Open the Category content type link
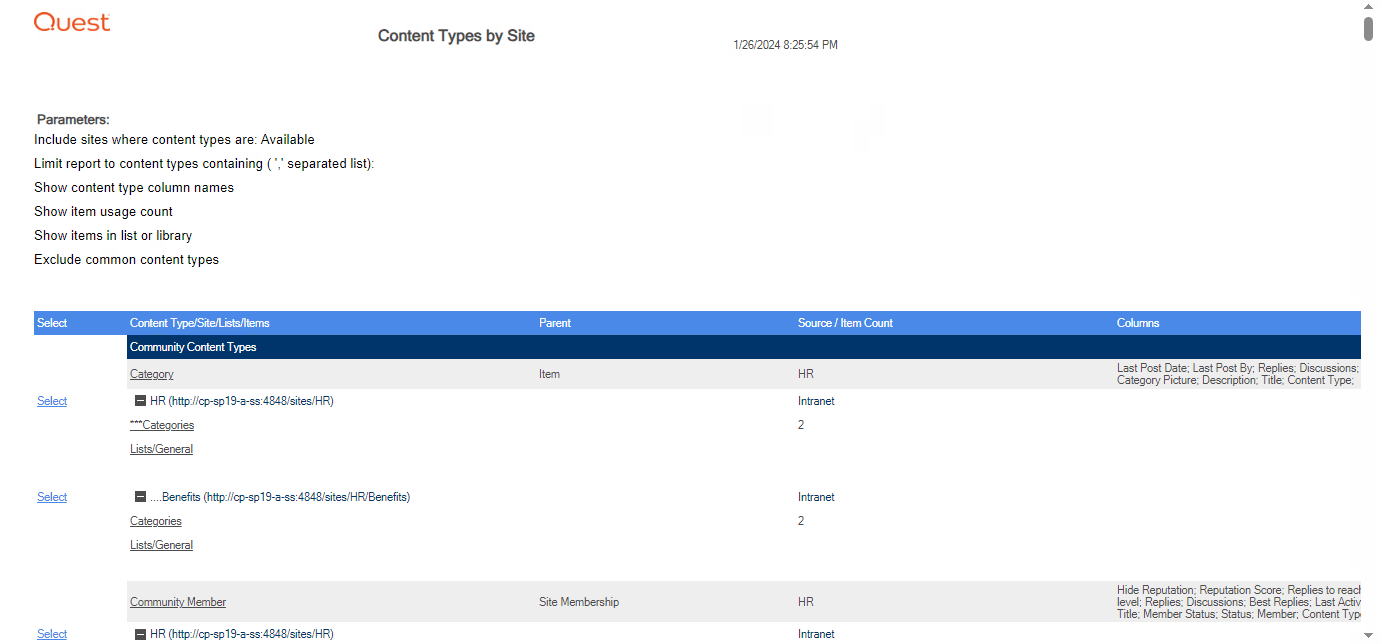The height and width of the screenshot is (644, 1398). [x=151, y=374]
